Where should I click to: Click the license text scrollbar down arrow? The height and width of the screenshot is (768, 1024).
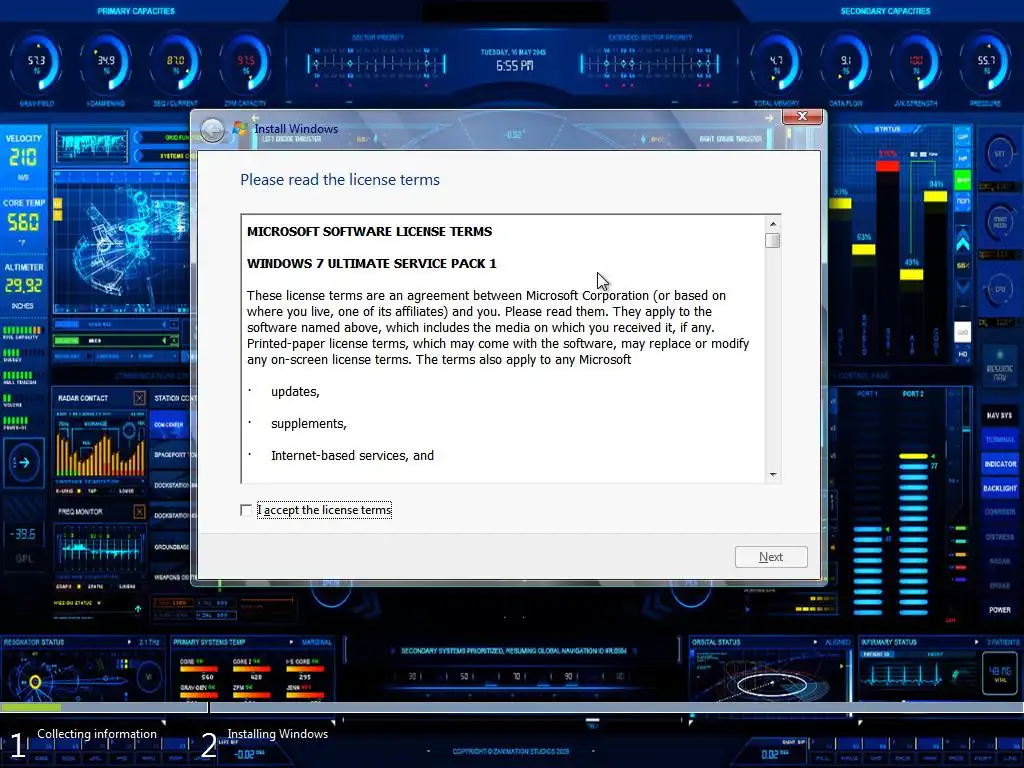pos(773,475)
